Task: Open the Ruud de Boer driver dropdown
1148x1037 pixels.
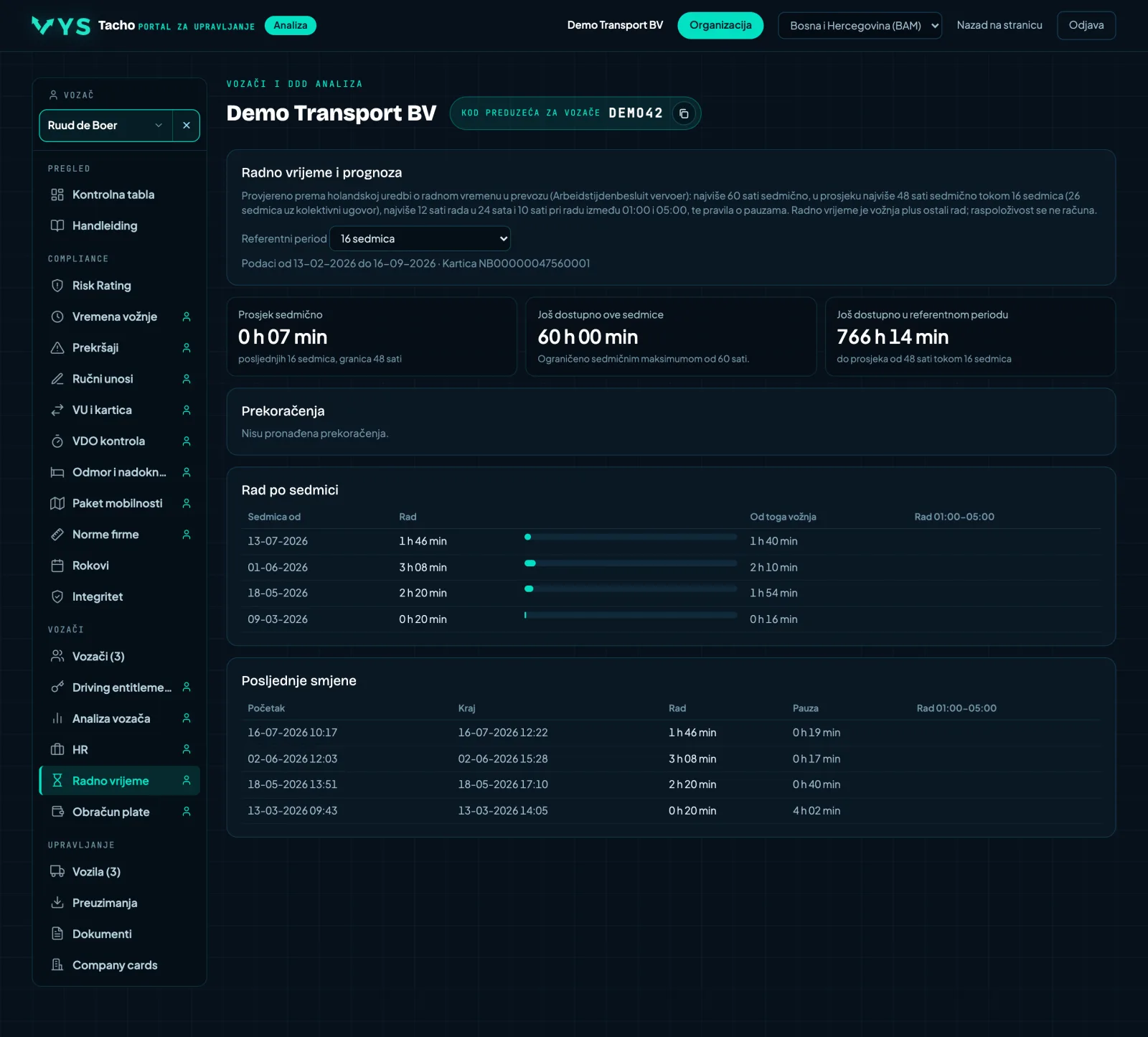Action: coord(106,126)
